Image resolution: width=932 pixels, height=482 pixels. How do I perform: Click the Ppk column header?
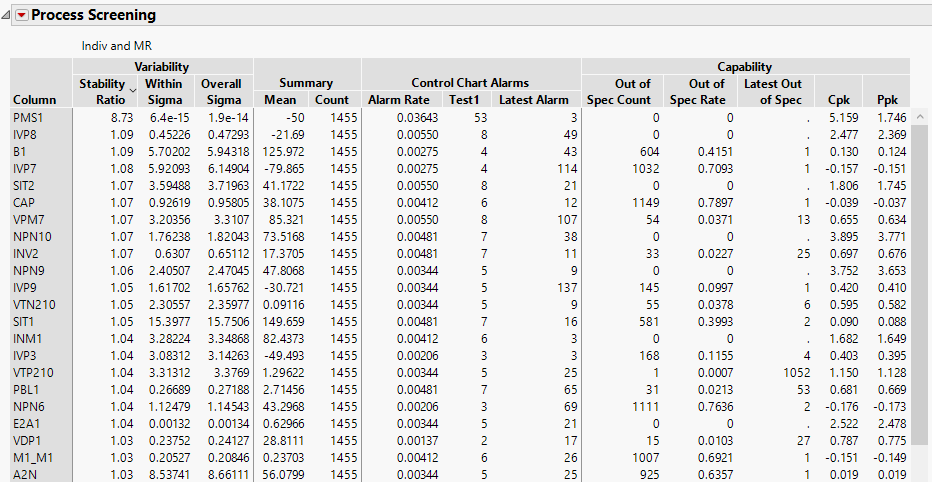pos(887,100)
